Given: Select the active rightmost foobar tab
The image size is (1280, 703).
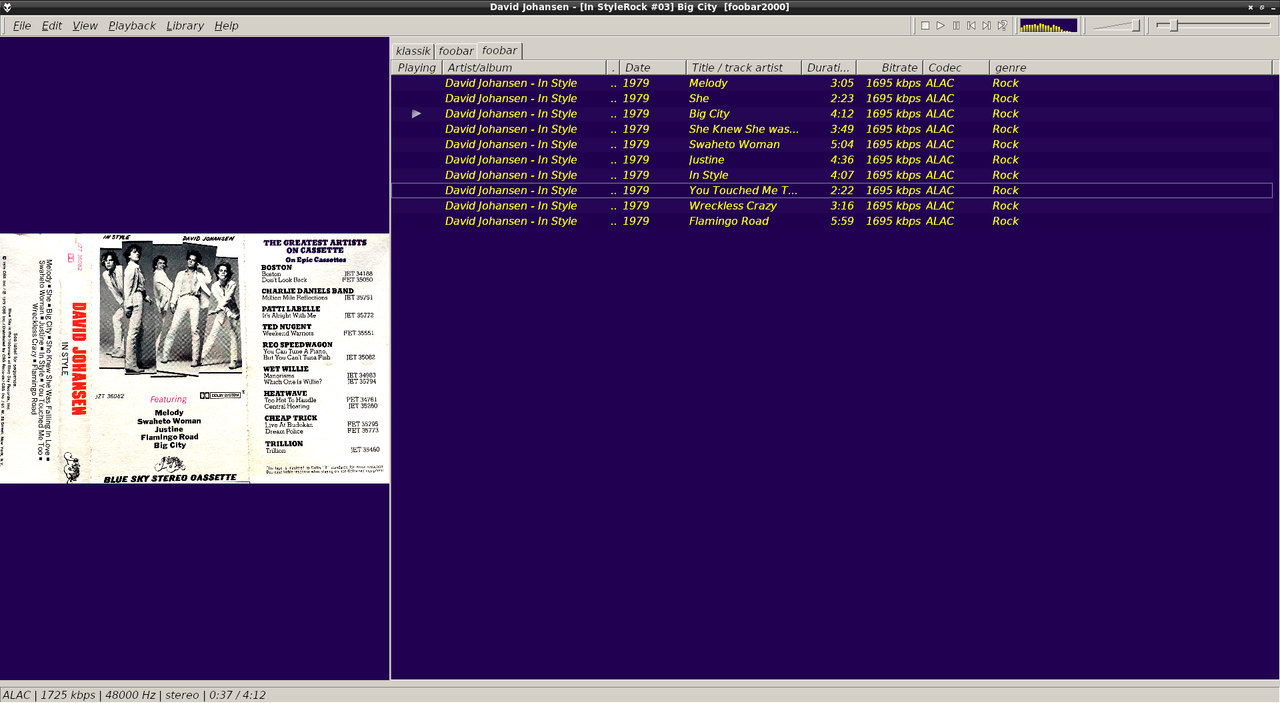Looking at the screenshot, I should tap(499, 50).
